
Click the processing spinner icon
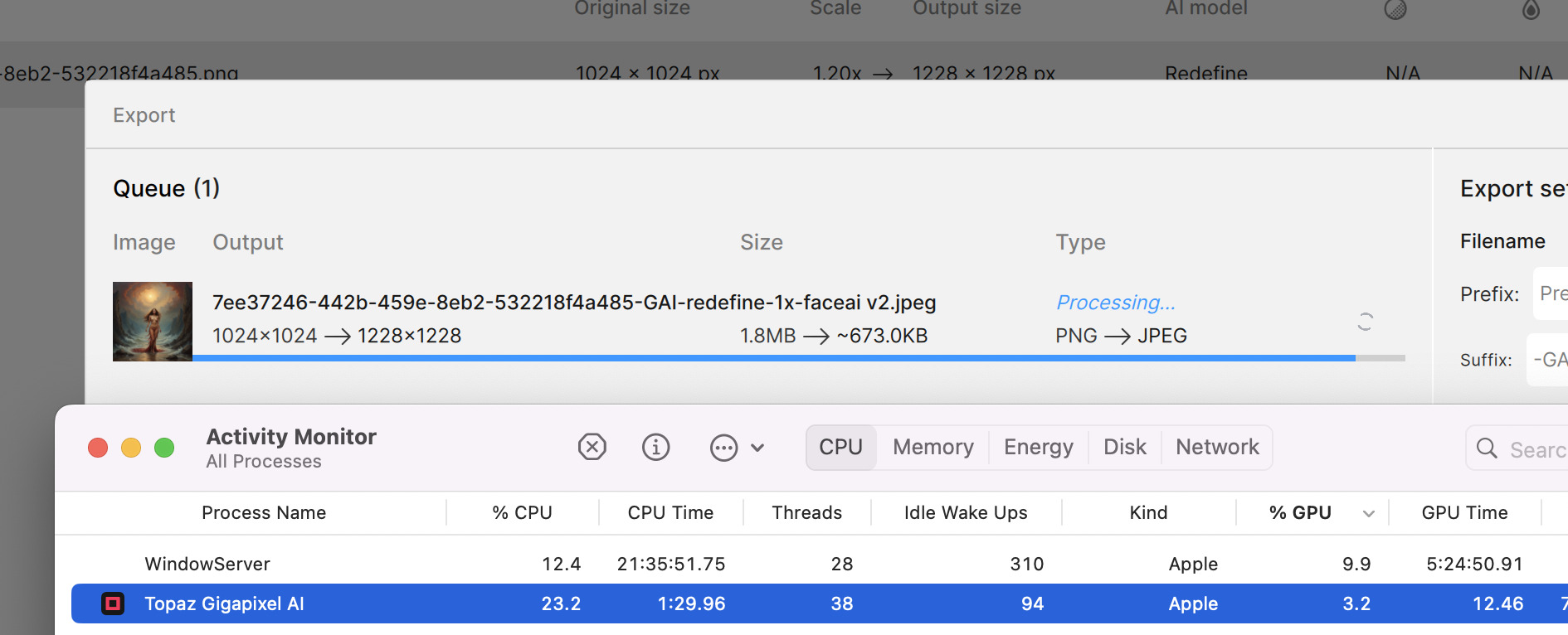(1365, 322)
